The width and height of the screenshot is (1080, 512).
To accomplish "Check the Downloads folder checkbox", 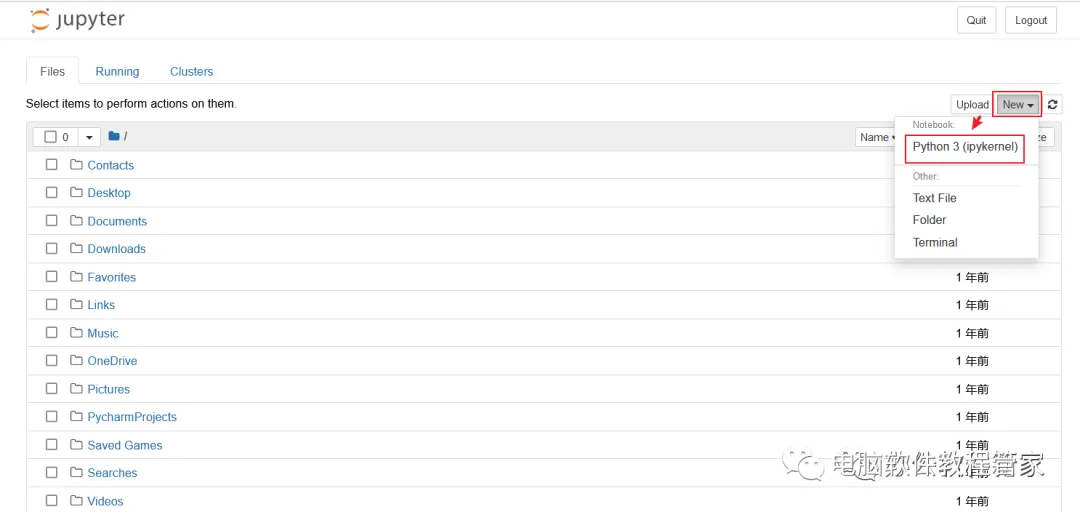I will [x=52, y=249].
